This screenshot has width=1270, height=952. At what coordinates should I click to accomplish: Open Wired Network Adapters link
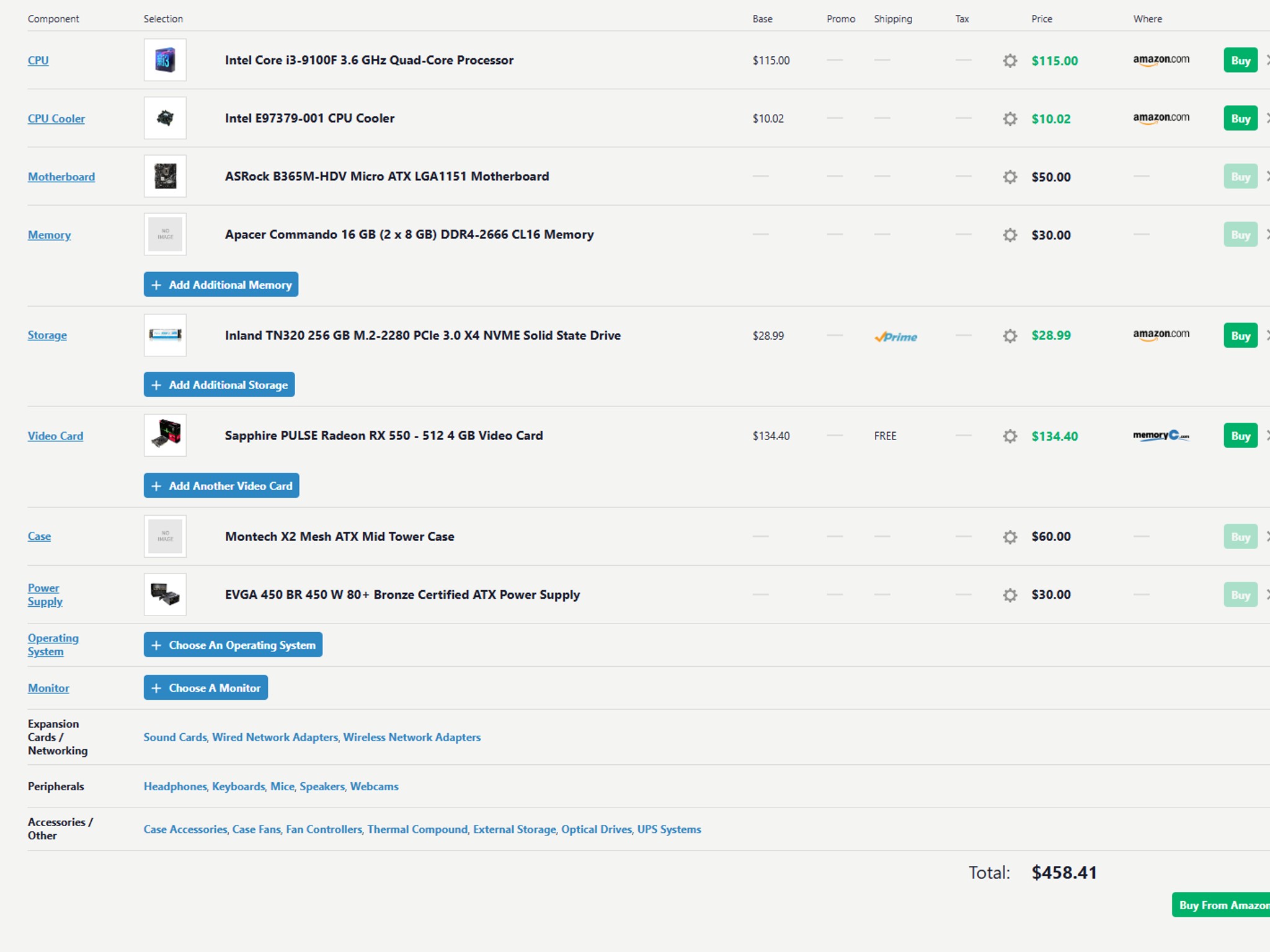pos(275,737)
